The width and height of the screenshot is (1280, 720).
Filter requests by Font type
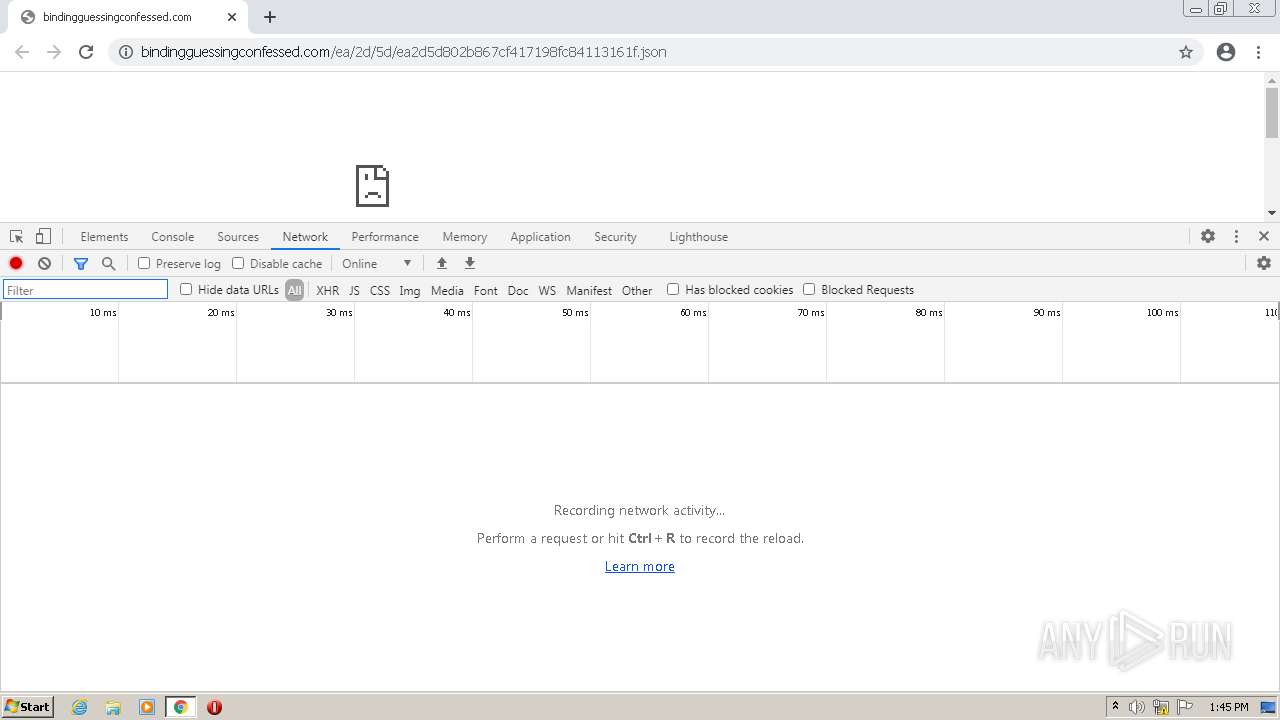486,290
